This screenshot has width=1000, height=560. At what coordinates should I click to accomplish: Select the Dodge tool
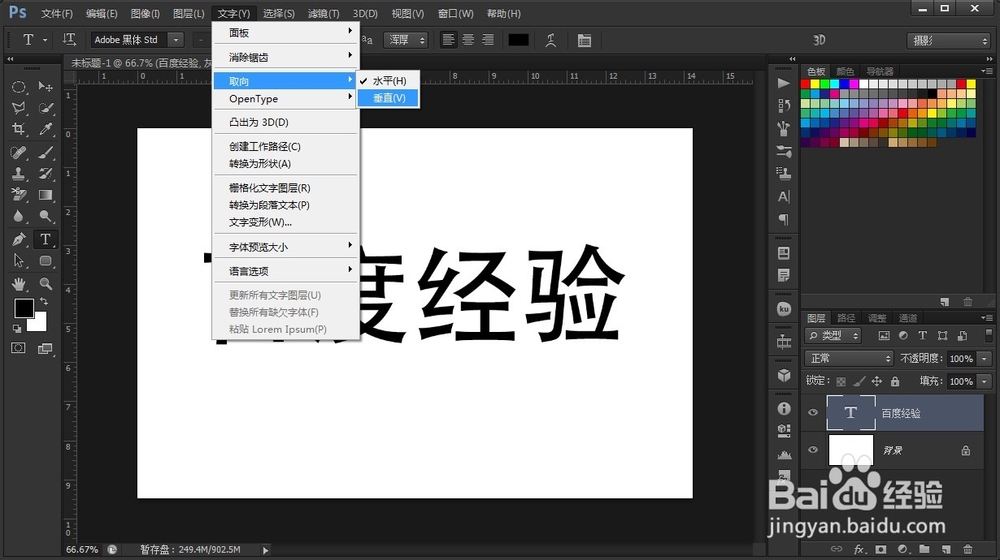click(45, 216)
